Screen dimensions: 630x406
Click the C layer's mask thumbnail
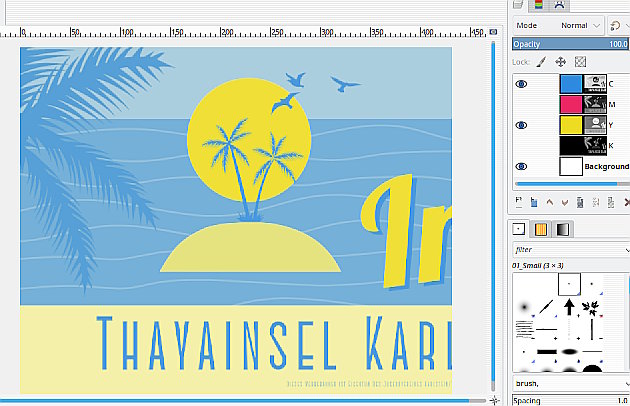[x=595, y=84]
